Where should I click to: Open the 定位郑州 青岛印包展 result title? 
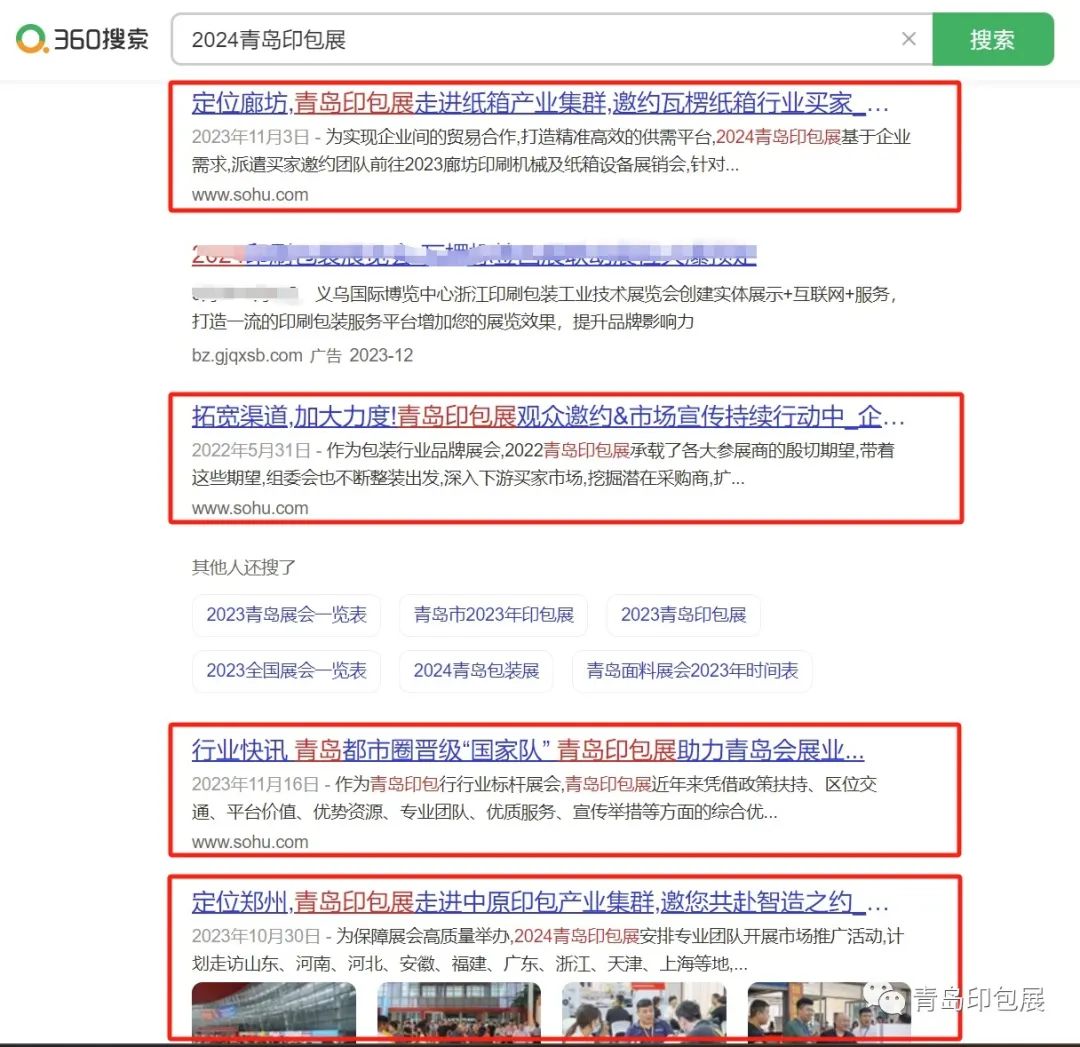540,902
